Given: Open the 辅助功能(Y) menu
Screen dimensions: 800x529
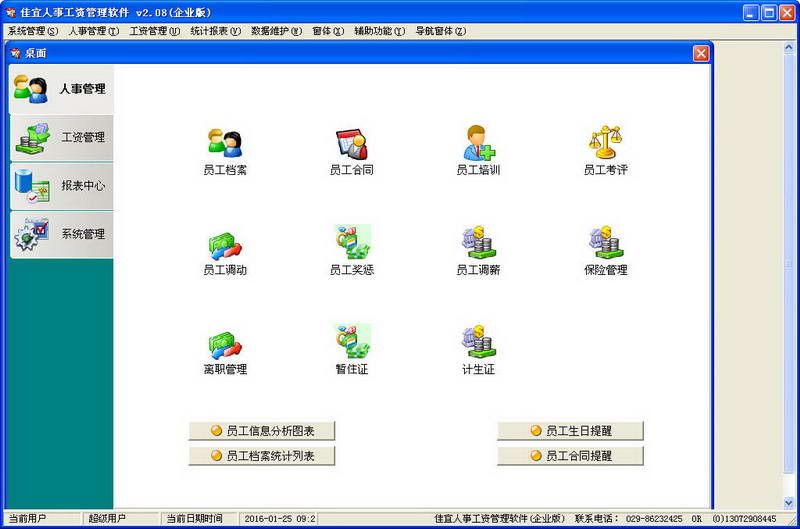Looking at the screenshot, I should point(380,31).
